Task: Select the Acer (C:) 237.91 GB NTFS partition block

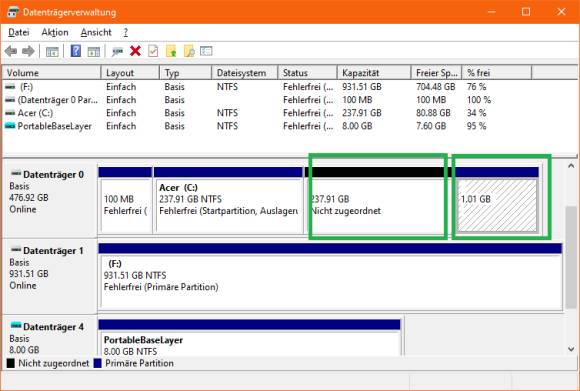Action: click(228, 200)
